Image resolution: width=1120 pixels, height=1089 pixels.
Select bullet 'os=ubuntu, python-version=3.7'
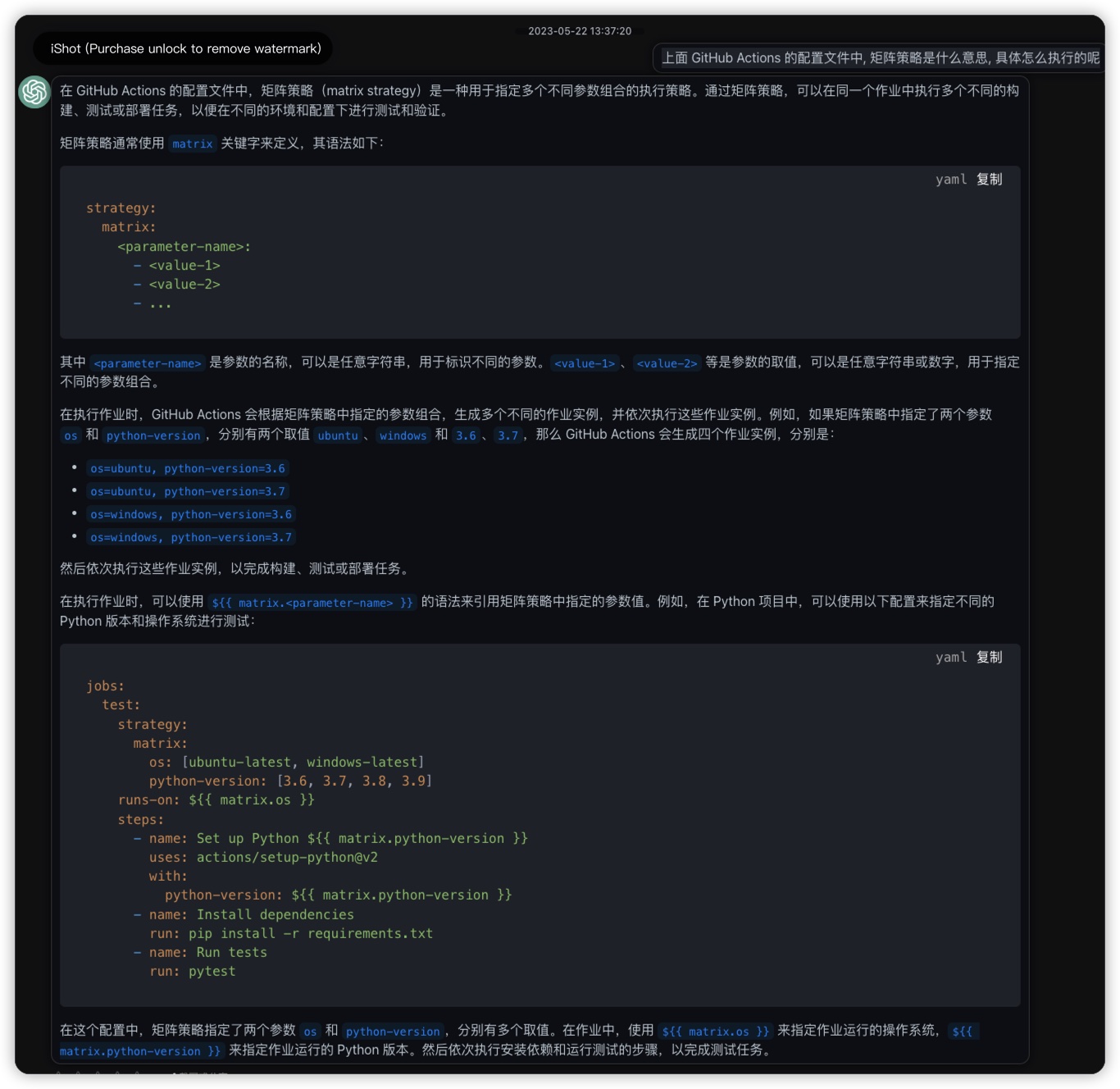point(188,492)
